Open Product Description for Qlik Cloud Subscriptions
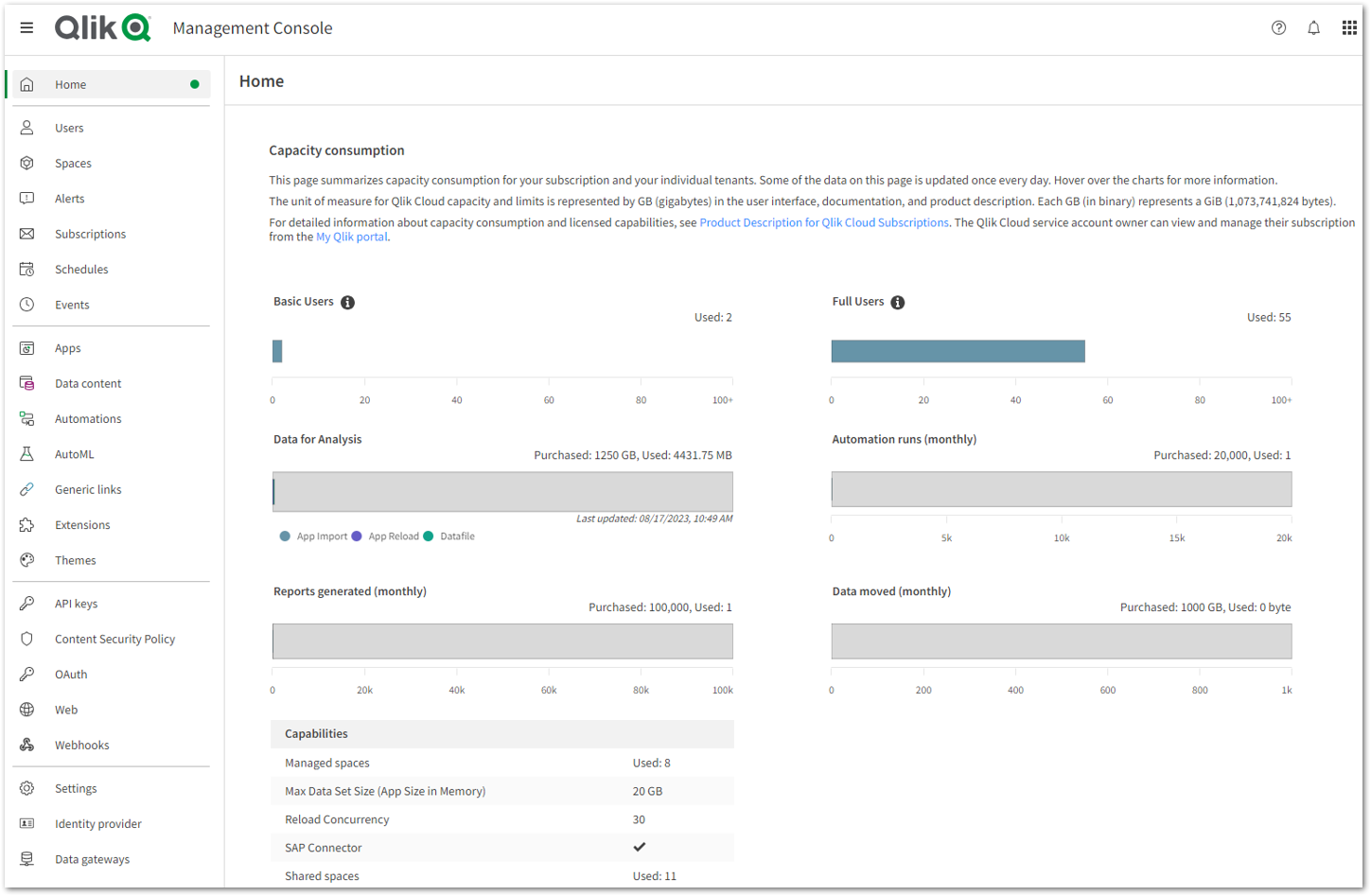1371x896 pixels. [x=823, y=222]
